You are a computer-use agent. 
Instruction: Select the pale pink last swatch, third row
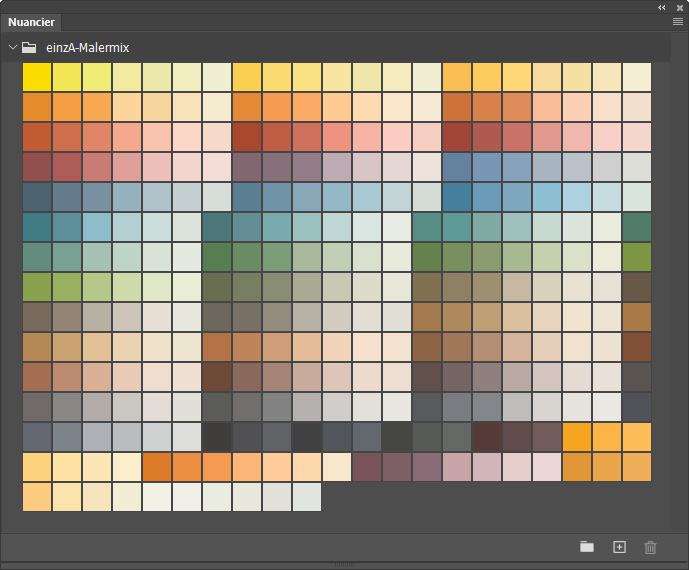click(x=637, y=137)
